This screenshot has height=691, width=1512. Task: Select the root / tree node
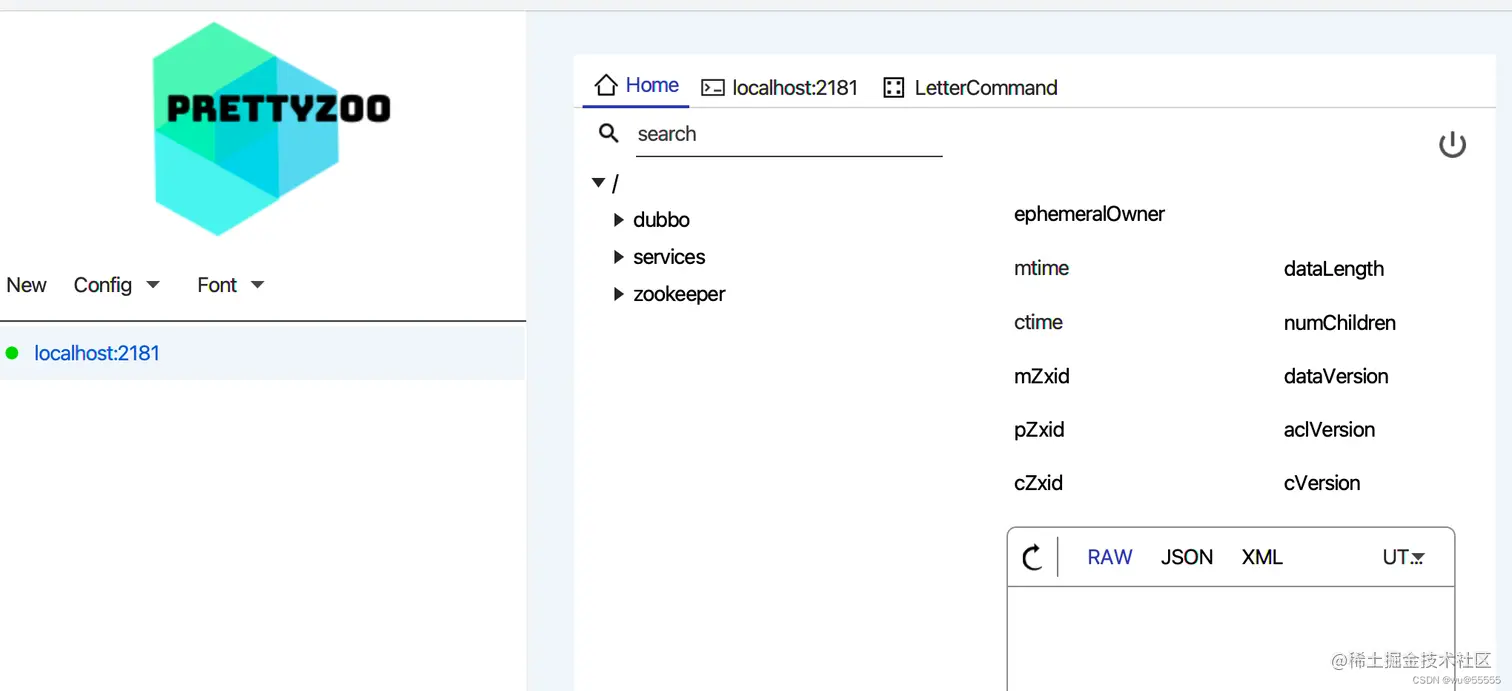point(615,183)
